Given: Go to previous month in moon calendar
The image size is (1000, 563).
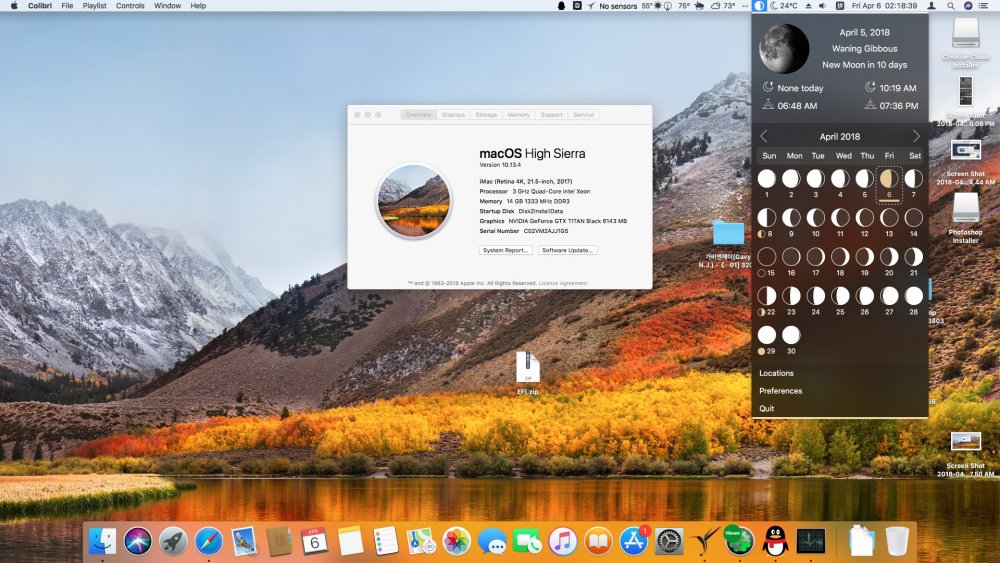Looking at the screenshot, I should click(763, 136).
